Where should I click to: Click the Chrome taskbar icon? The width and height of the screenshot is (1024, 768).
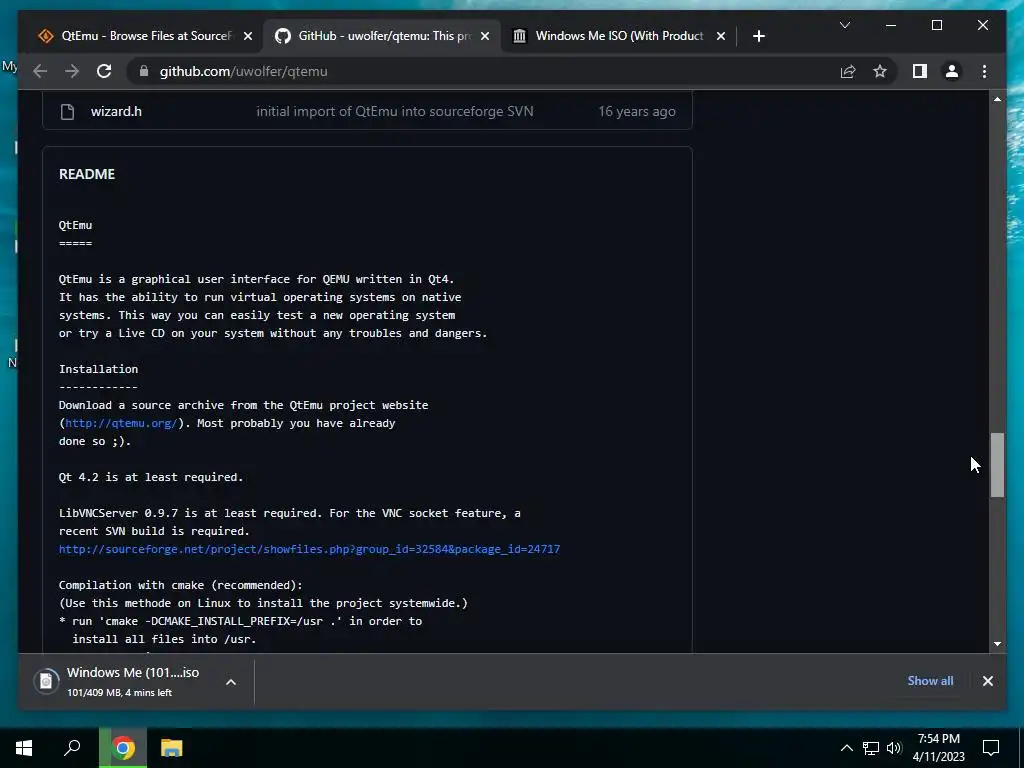[x=123, y=748]
